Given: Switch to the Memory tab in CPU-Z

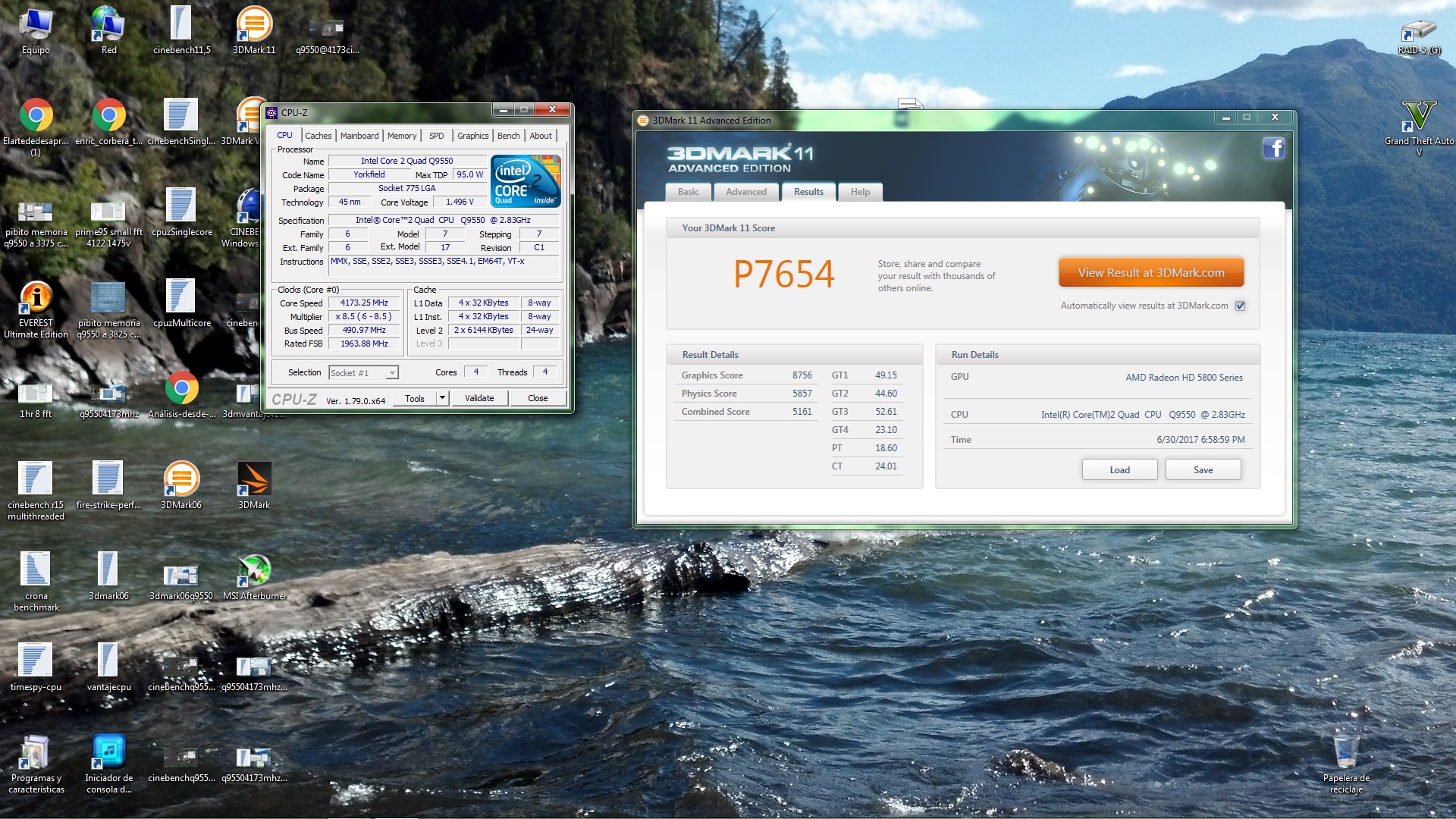Looking at the screenshot, I should (402, 136).
